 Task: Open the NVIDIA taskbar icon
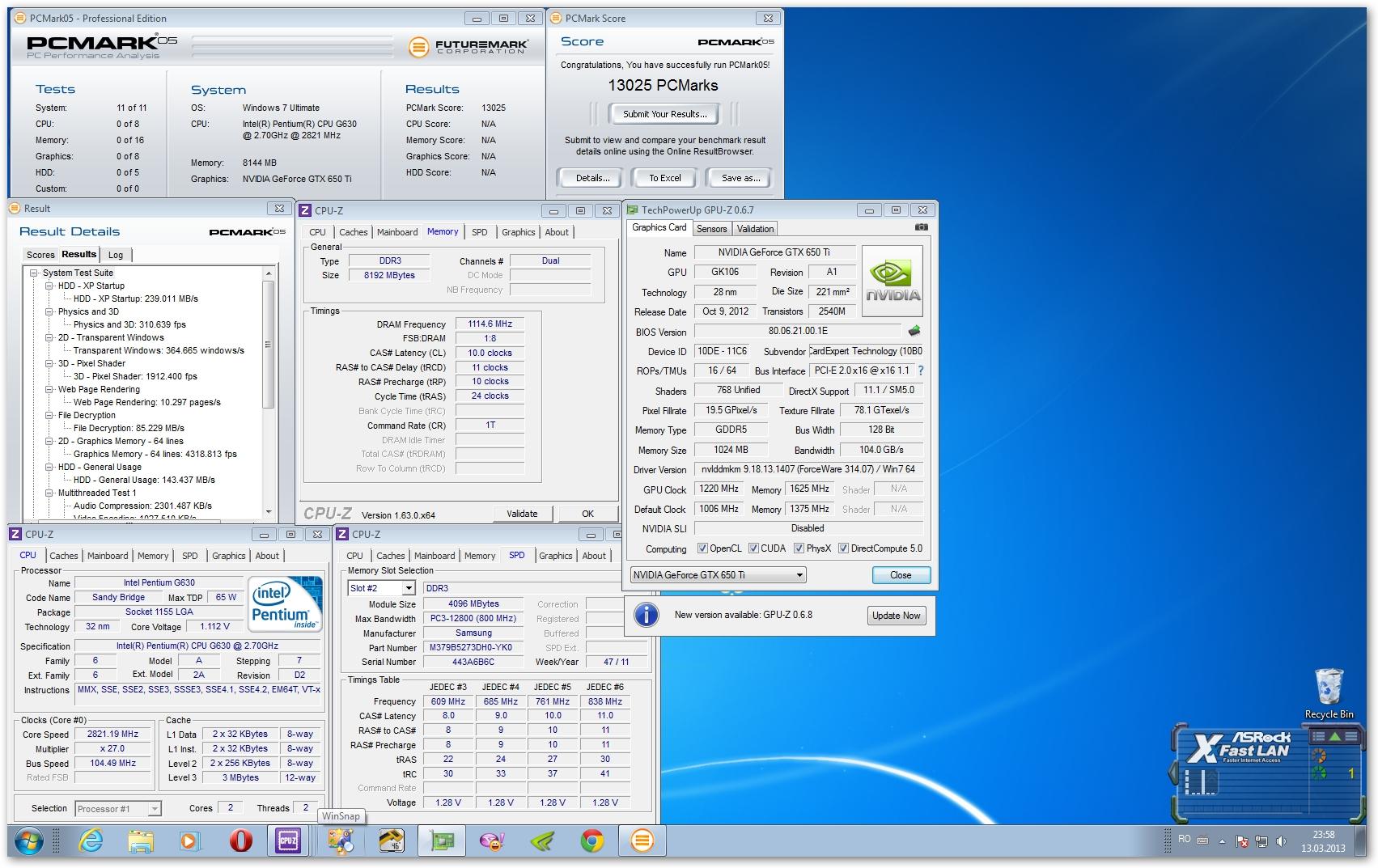[x=541, y=841]
